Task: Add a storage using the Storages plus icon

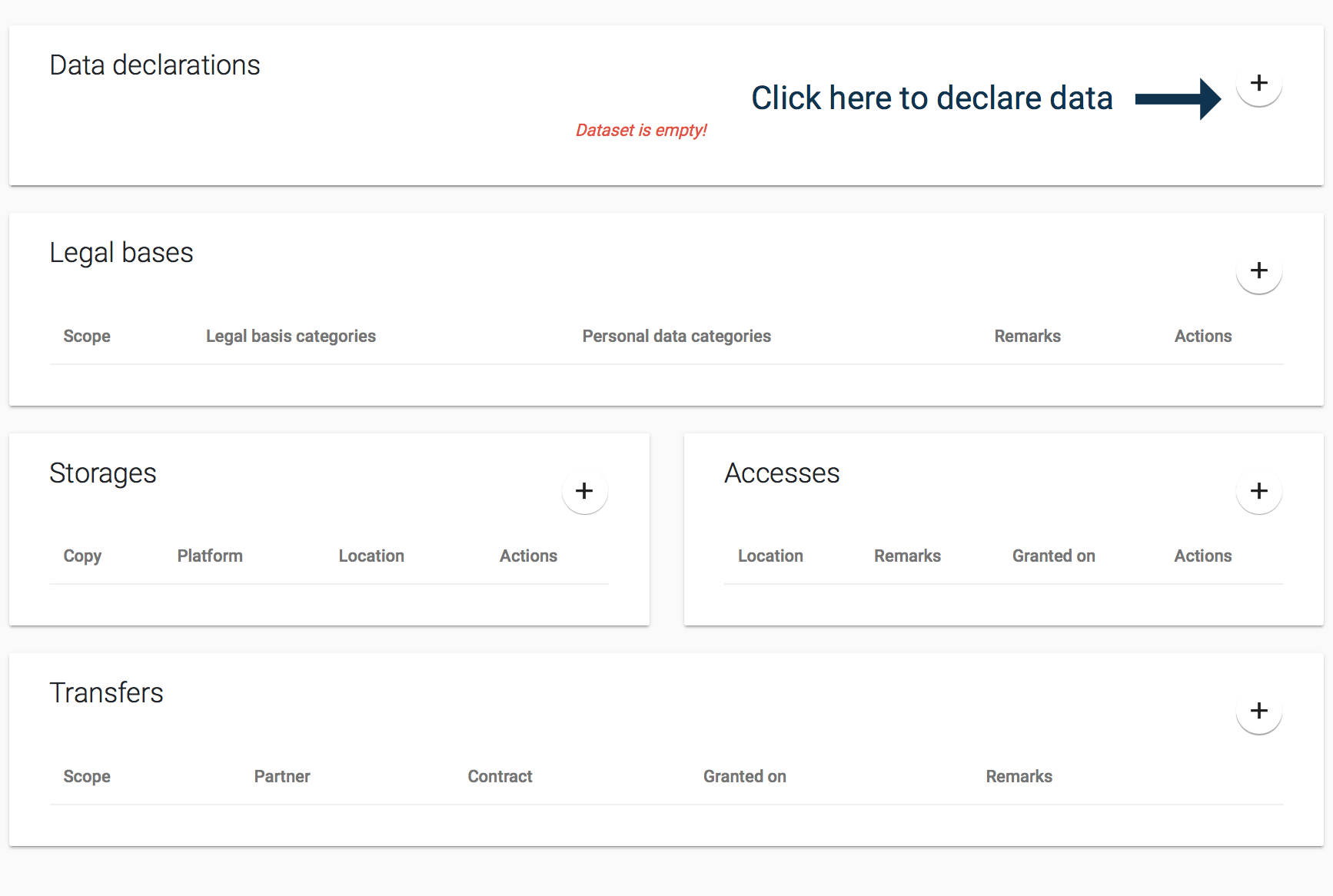Action: pos(584,491)
